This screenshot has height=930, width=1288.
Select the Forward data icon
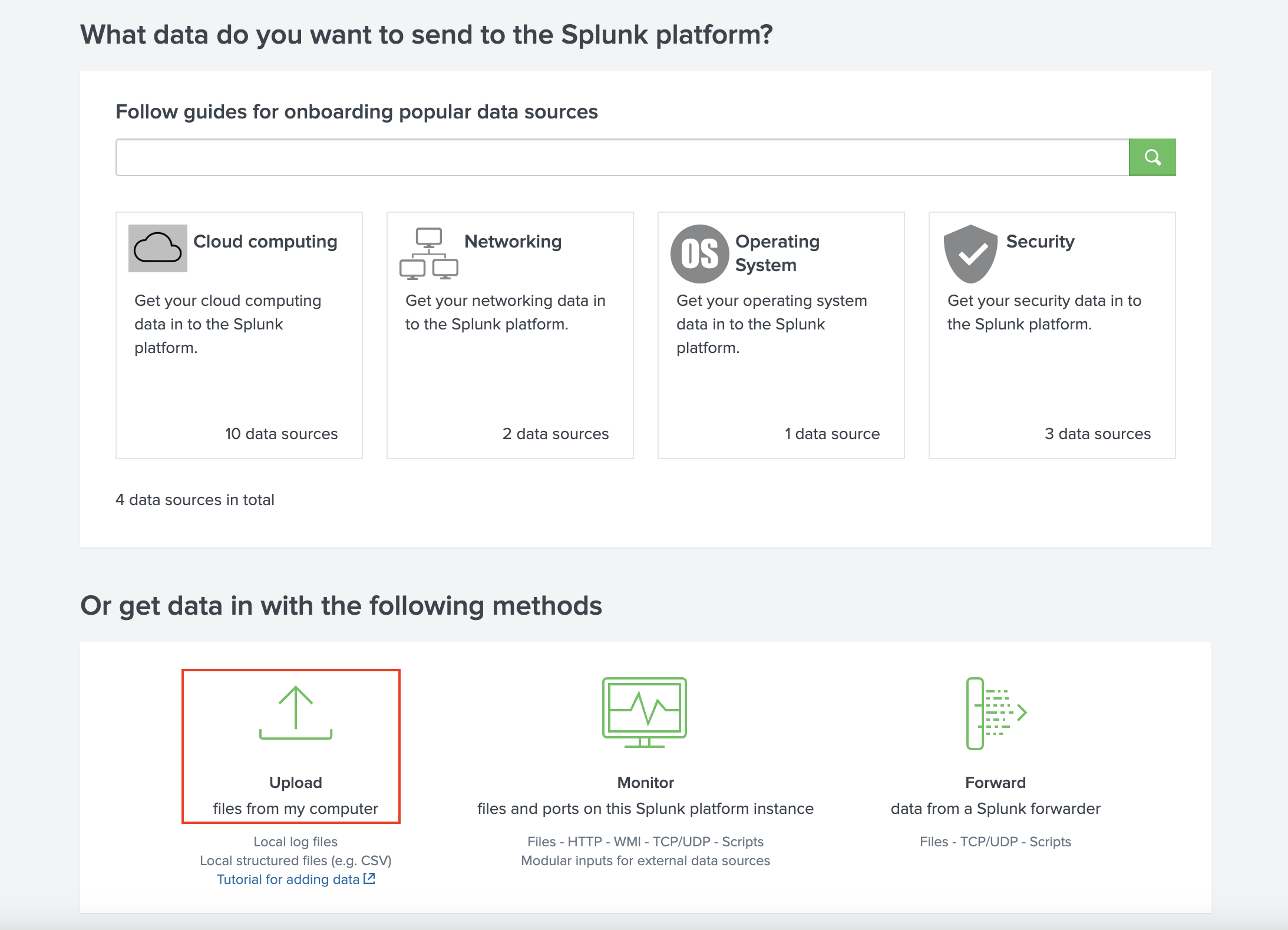pos(995,713)
